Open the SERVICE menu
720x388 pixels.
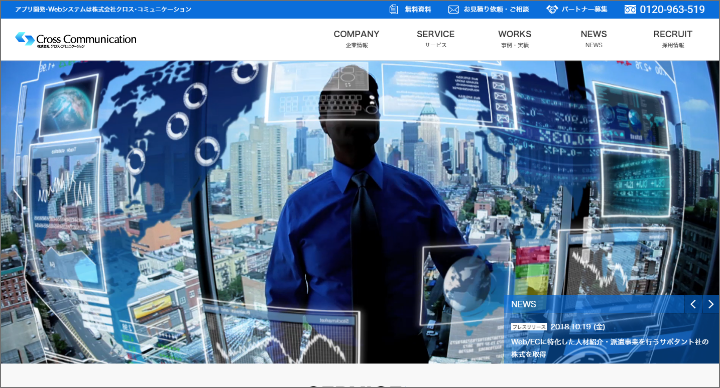tap(435, 39)
